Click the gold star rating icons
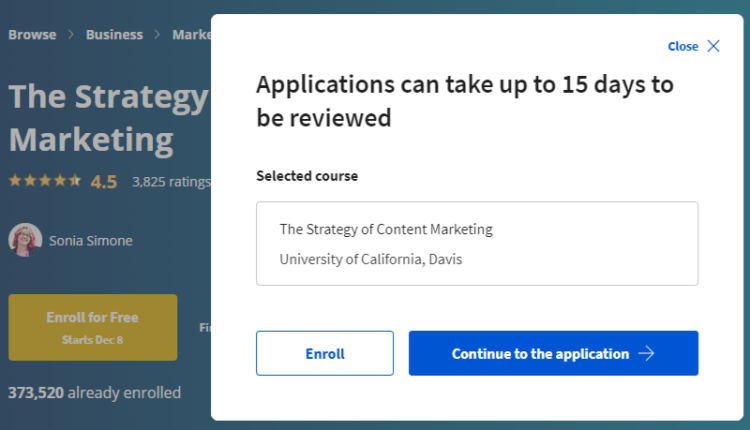 45,181
